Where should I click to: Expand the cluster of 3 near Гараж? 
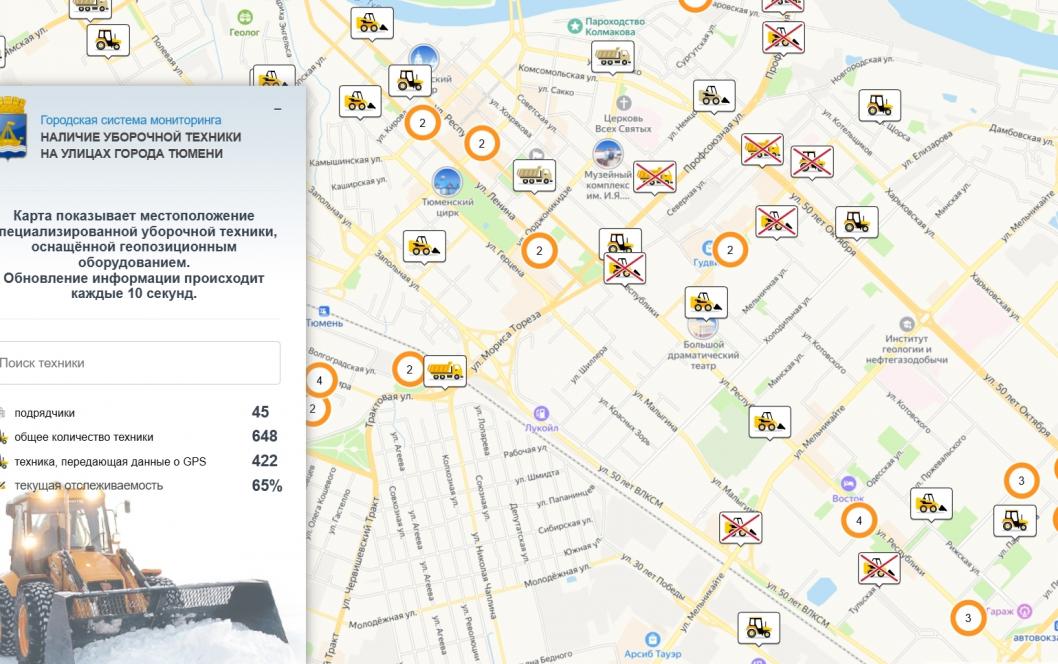coord(967,618)
